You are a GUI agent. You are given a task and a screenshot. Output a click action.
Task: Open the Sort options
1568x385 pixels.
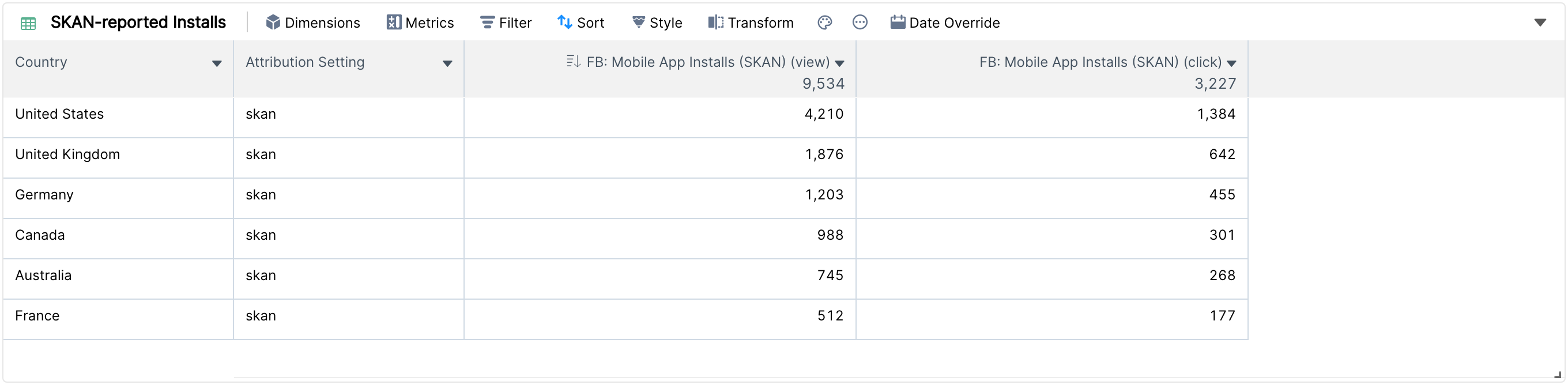point(581,23)
